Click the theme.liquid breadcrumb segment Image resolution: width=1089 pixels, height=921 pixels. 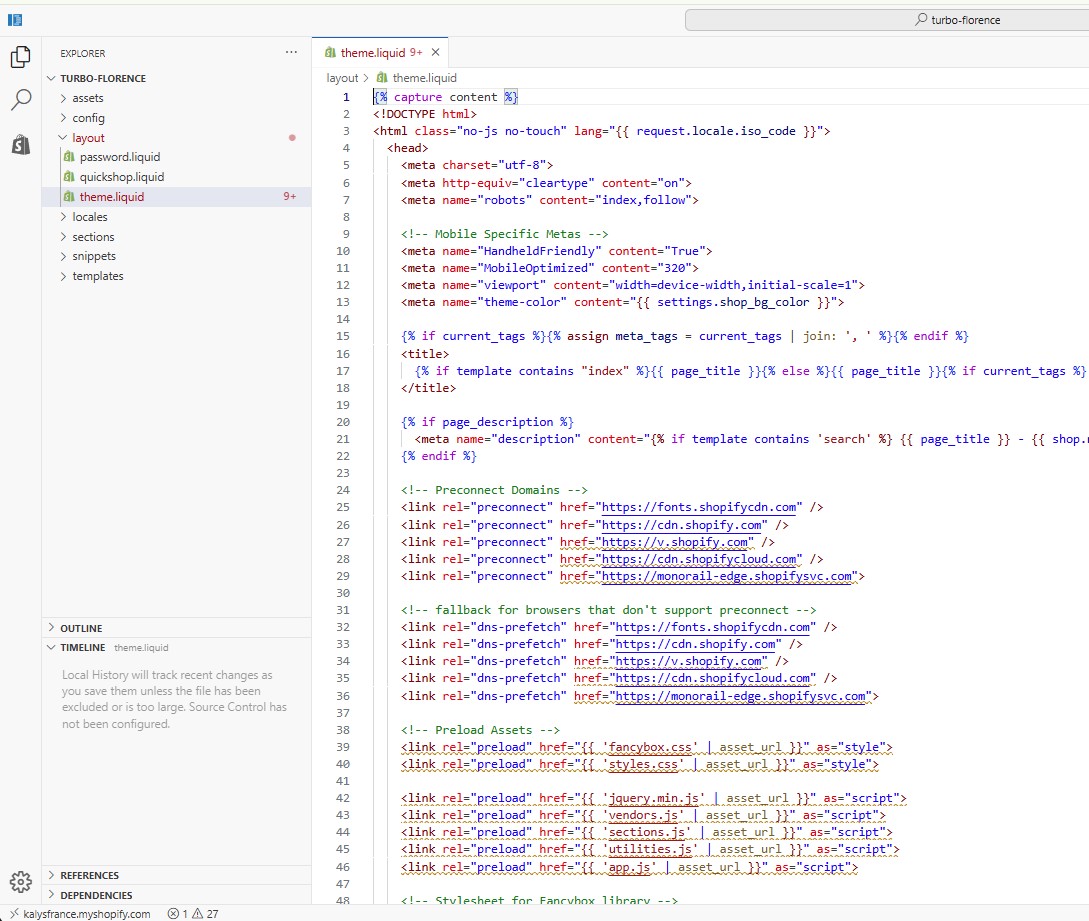(x=417, y=78)
